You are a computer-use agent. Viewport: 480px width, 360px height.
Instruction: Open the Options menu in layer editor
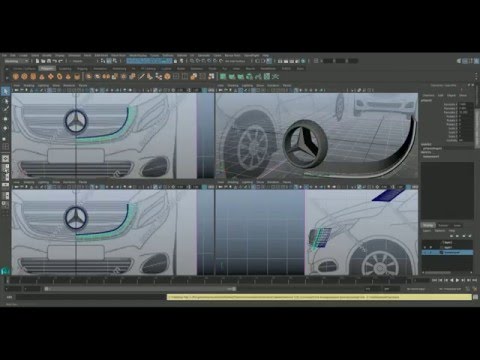tap(440, 231)
